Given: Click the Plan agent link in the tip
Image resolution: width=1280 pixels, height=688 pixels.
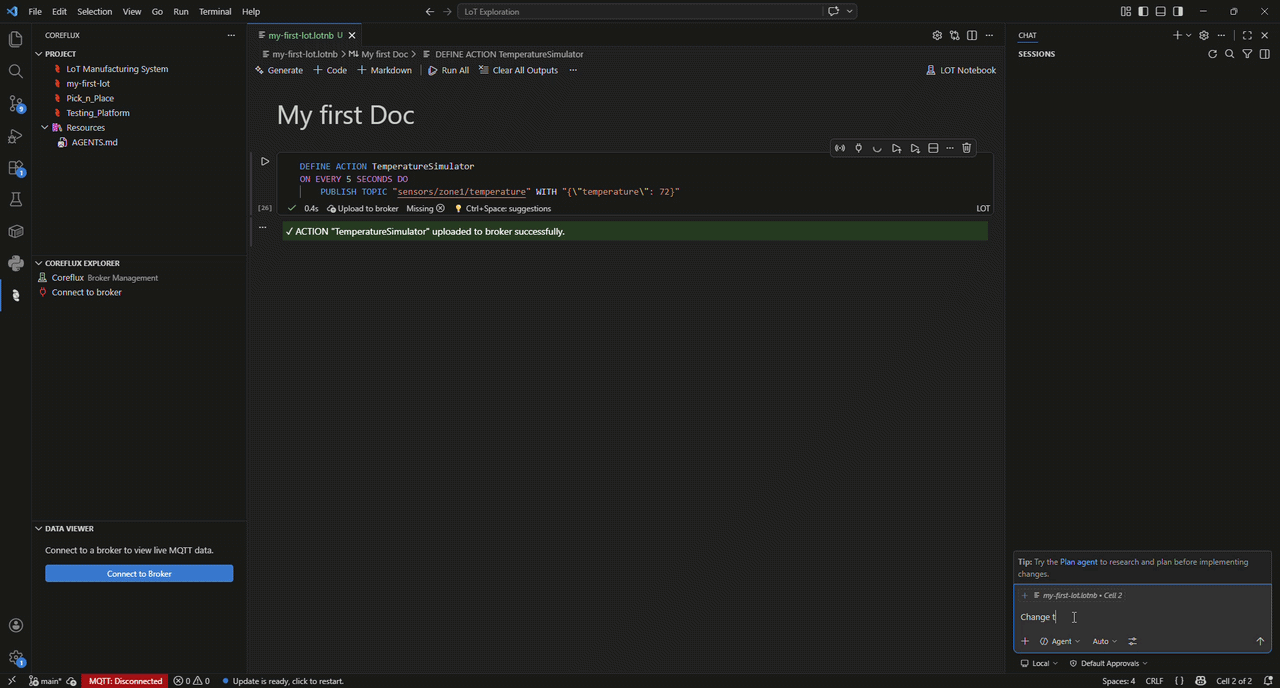Looking at the screenshot, I should 1079,562.
